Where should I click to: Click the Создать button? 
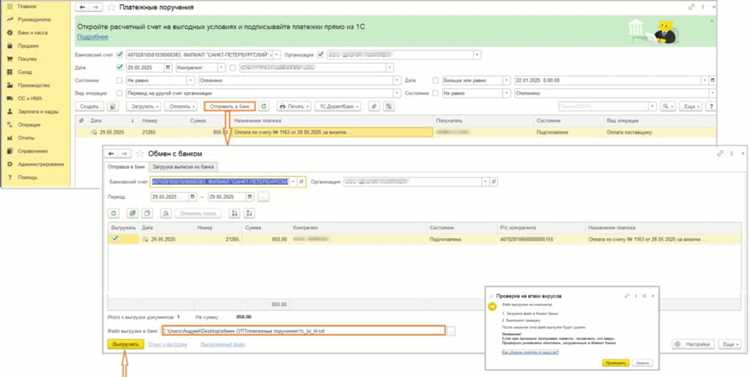tap(89, 106)
